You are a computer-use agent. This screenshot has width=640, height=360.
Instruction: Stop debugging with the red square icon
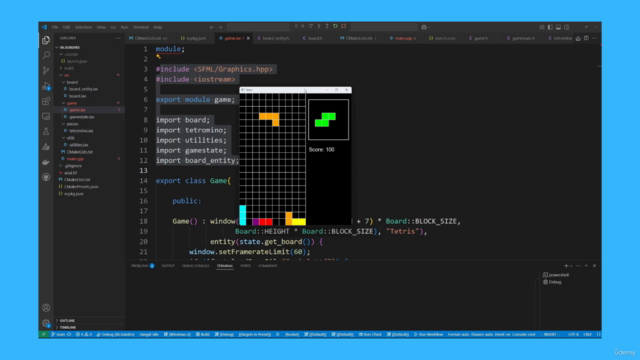pos(344,26)
